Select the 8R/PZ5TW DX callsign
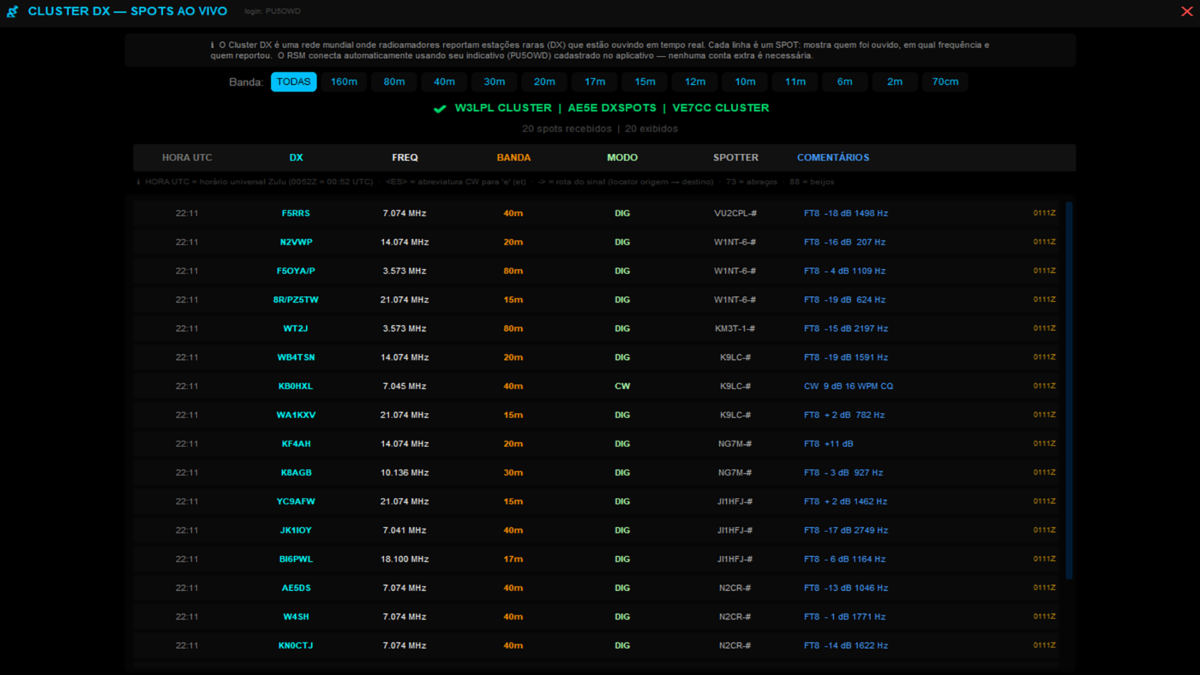This screenshot has width=1200, height=675. pos(296,300)
